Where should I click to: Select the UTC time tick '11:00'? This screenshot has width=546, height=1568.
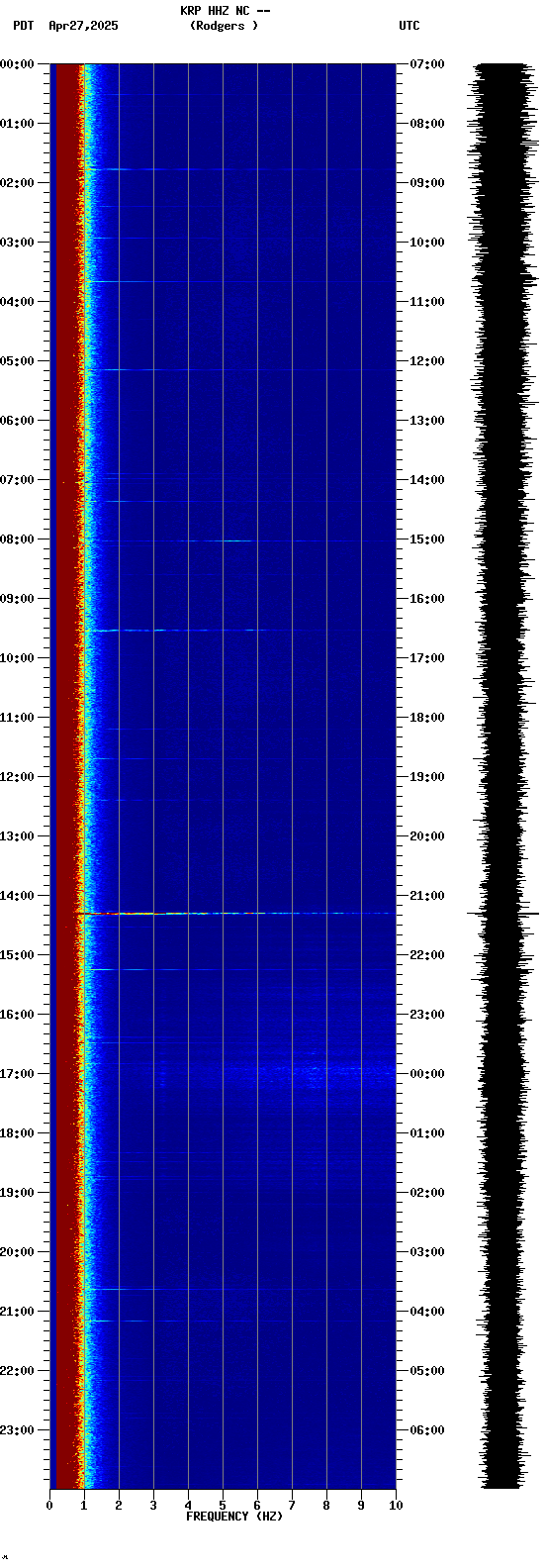(x=426, y=302)
